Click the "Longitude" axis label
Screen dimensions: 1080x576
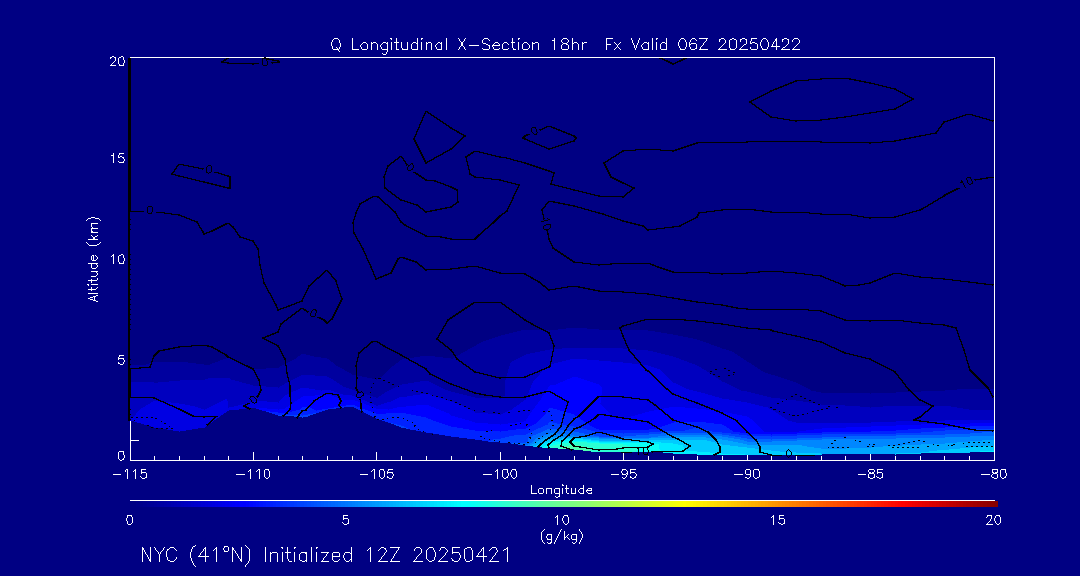click(561, 490)
